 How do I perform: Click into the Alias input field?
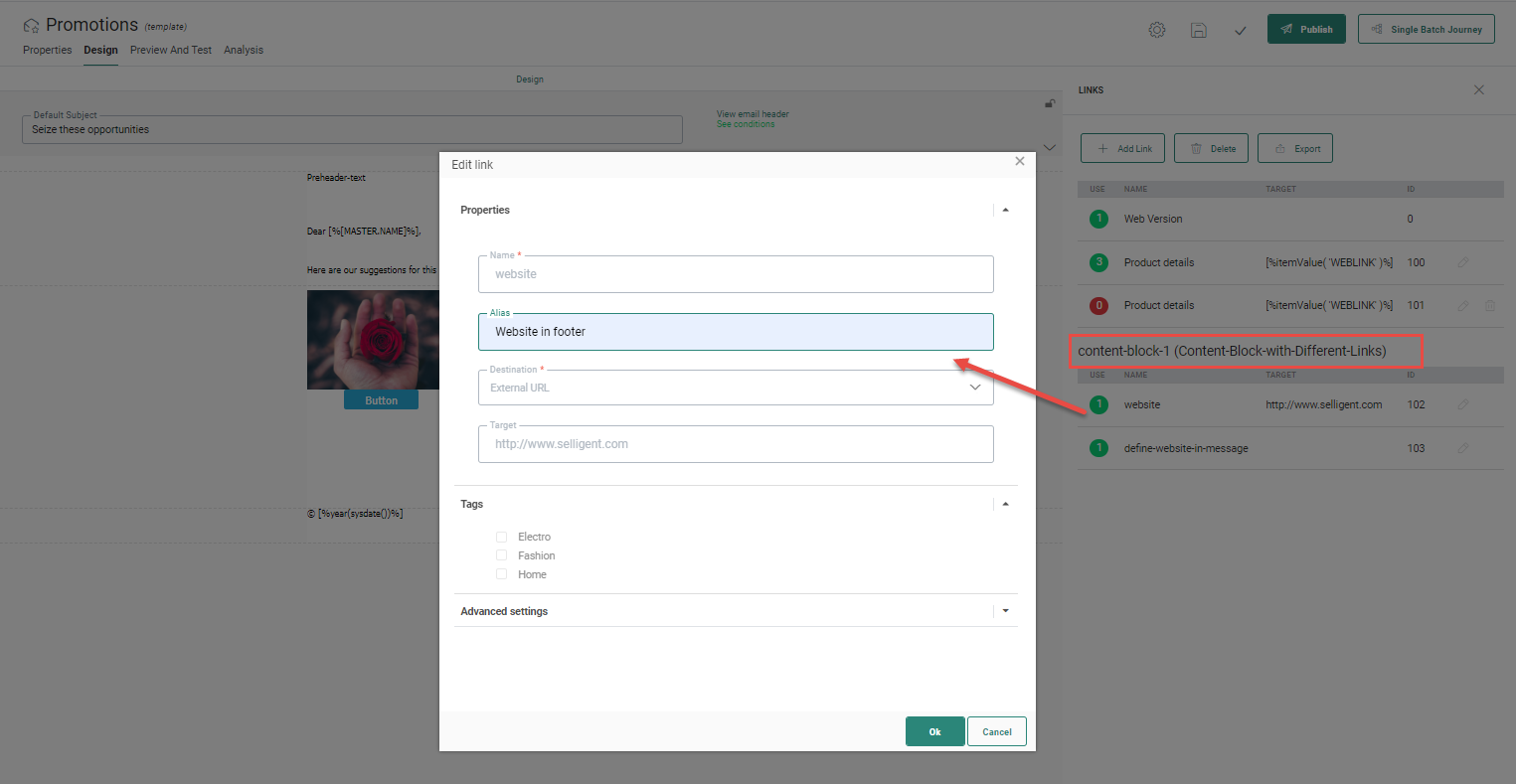click(x=736, y=332)
